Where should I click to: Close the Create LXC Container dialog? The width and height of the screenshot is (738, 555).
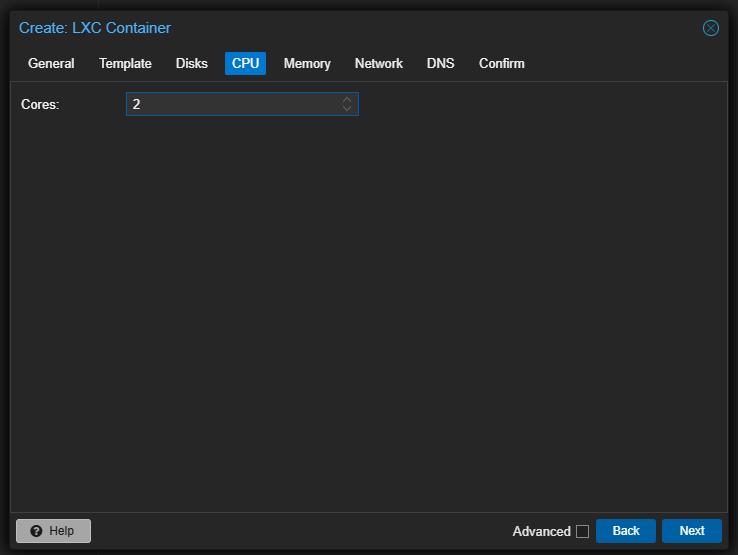click(x=711, y=28)
